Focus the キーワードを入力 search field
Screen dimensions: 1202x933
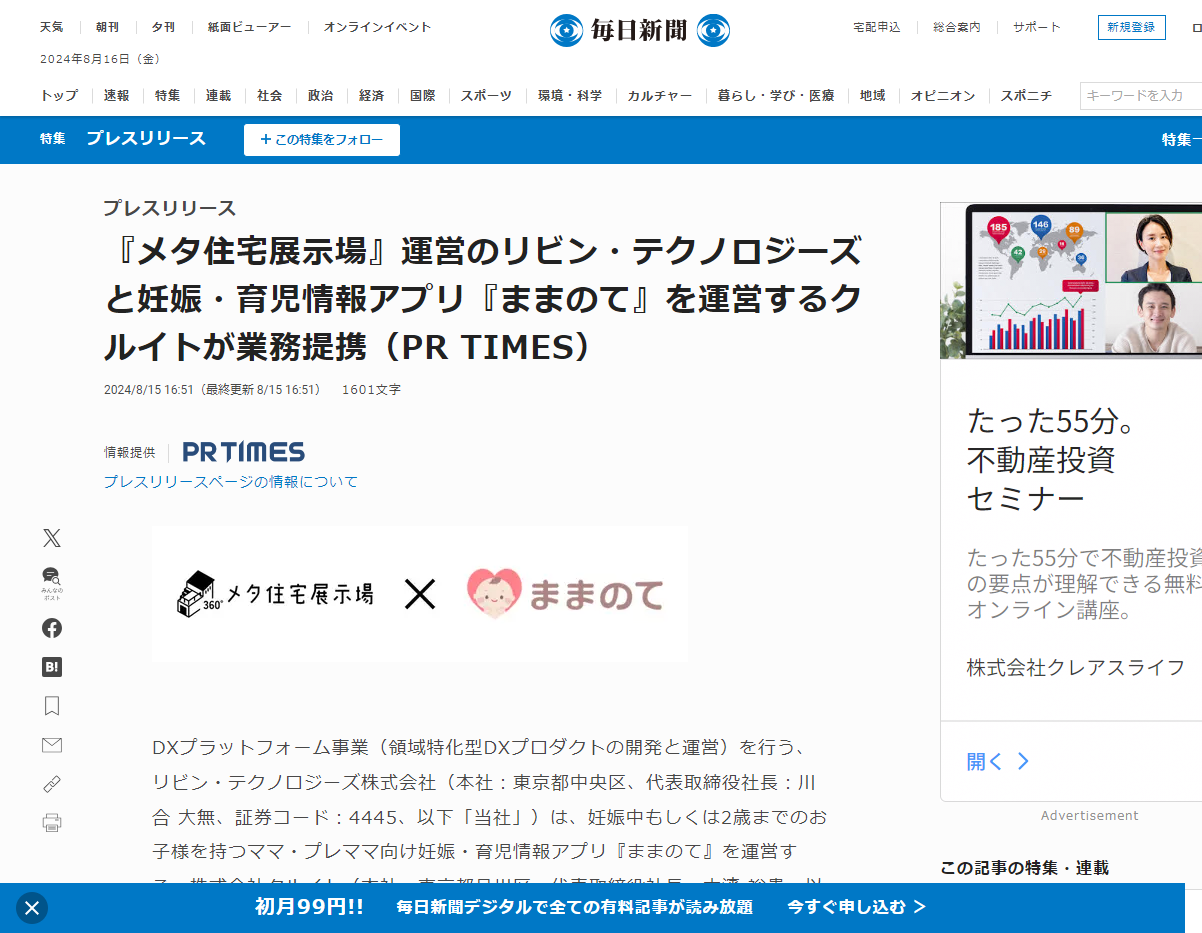click(x=1141, y=96)
